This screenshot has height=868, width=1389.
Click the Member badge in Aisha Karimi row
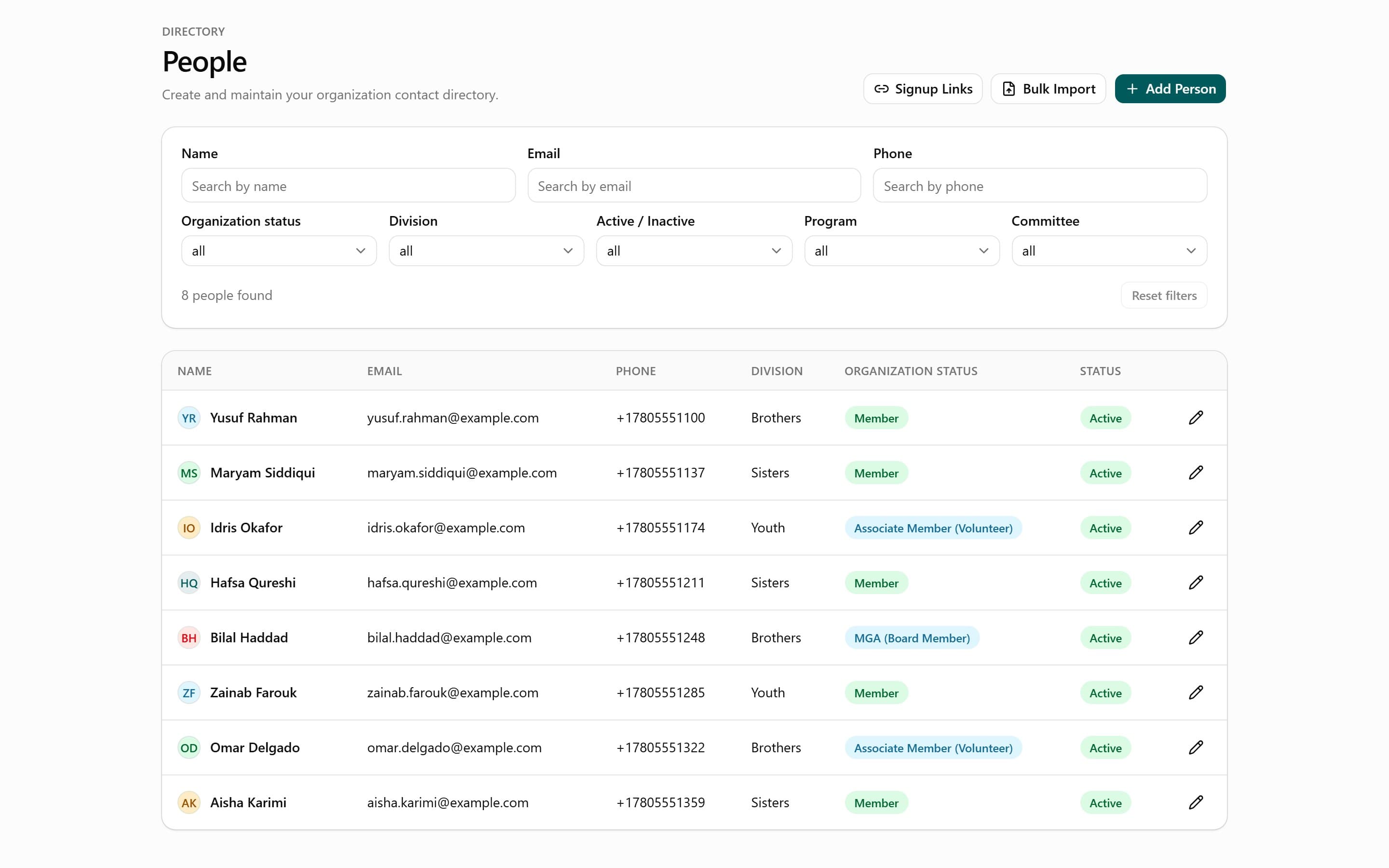(x=876, y=802)
